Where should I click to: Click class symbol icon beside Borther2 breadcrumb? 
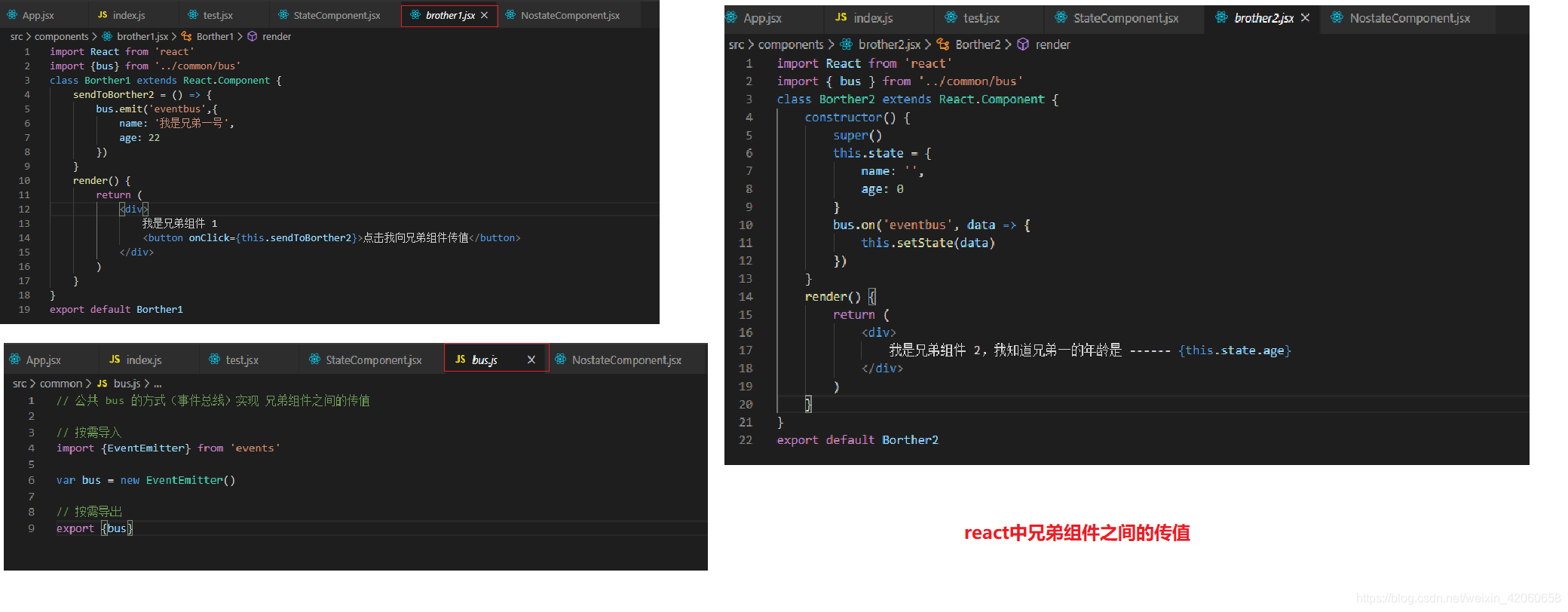click(943, 44)
